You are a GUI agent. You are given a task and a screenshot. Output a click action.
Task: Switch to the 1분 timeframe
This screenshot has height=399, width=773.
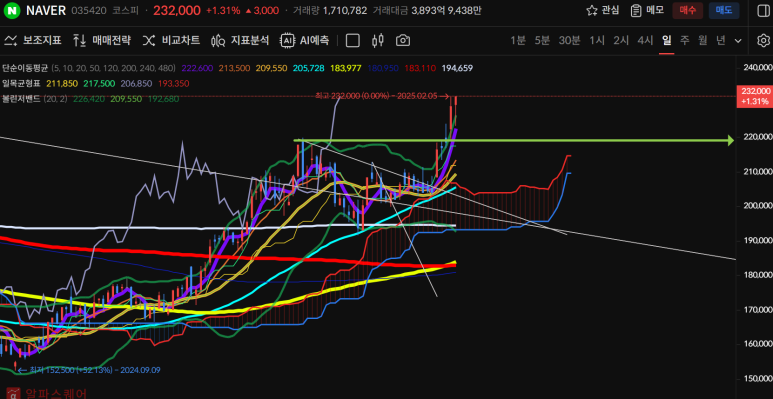[x=518, y=40]
